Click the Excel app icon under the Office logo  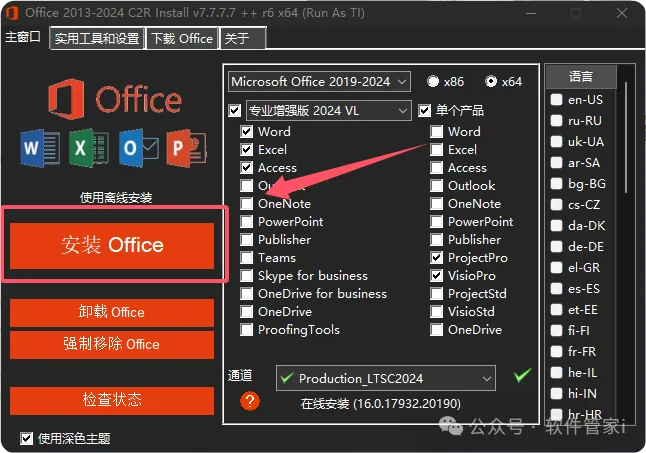click(89, 148)
